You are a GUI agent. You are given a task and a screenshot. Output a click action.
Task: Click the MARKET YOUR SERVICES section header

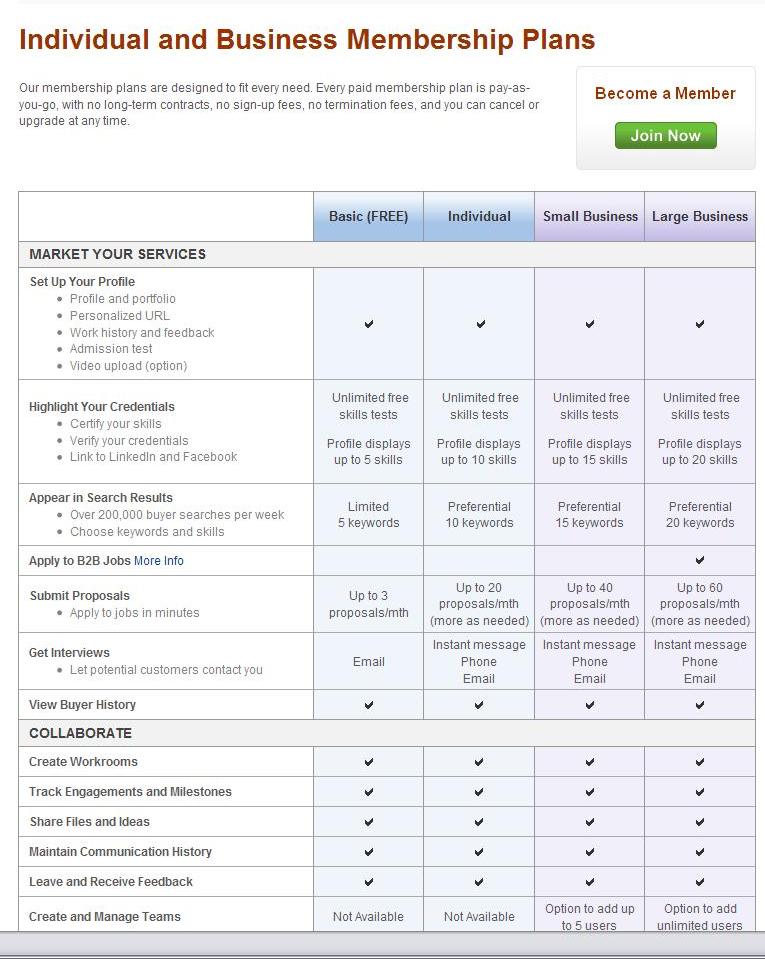click(117, 254)
